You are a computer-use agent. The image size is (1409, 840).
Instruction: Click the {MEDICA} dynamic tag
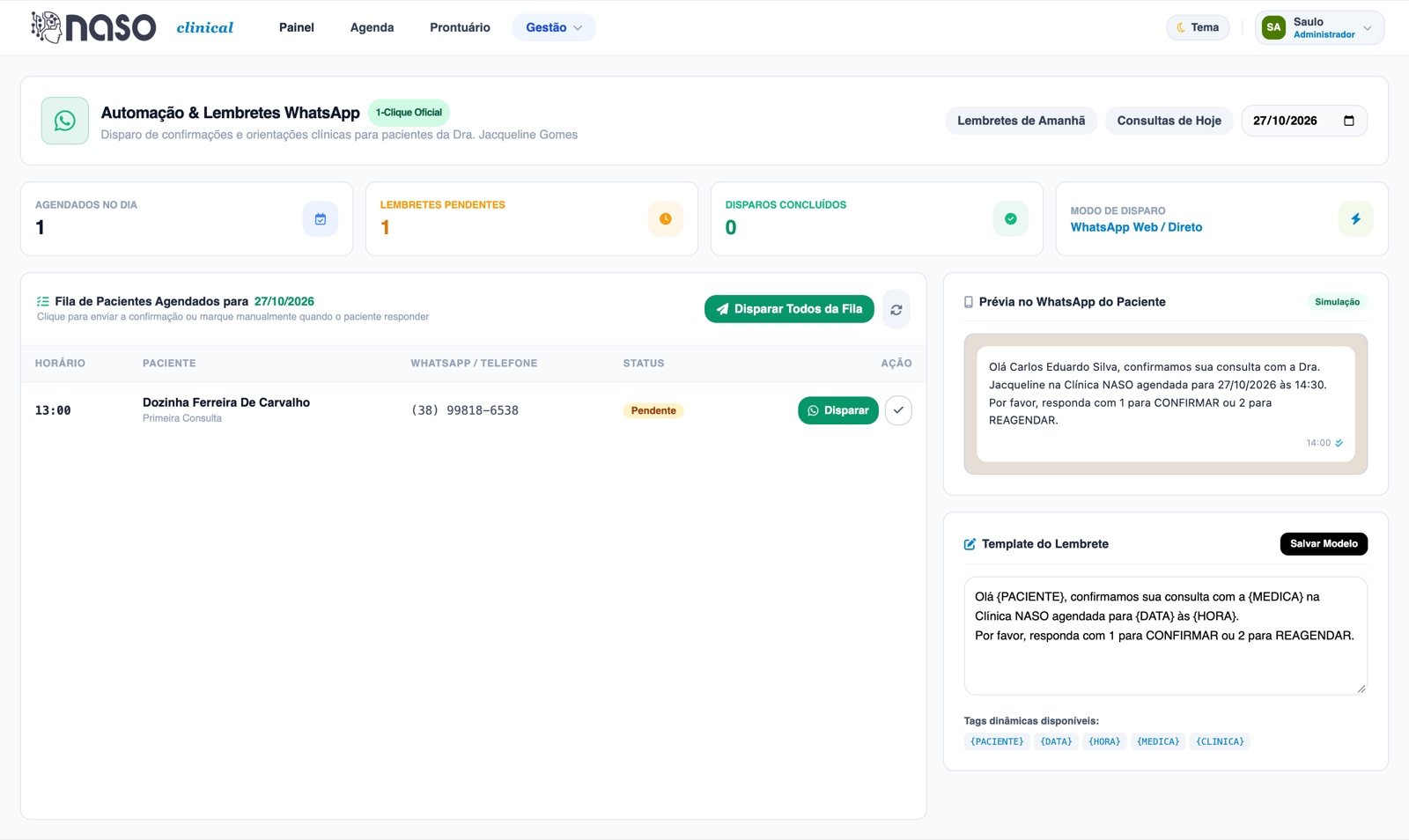tap(1158, 741)
